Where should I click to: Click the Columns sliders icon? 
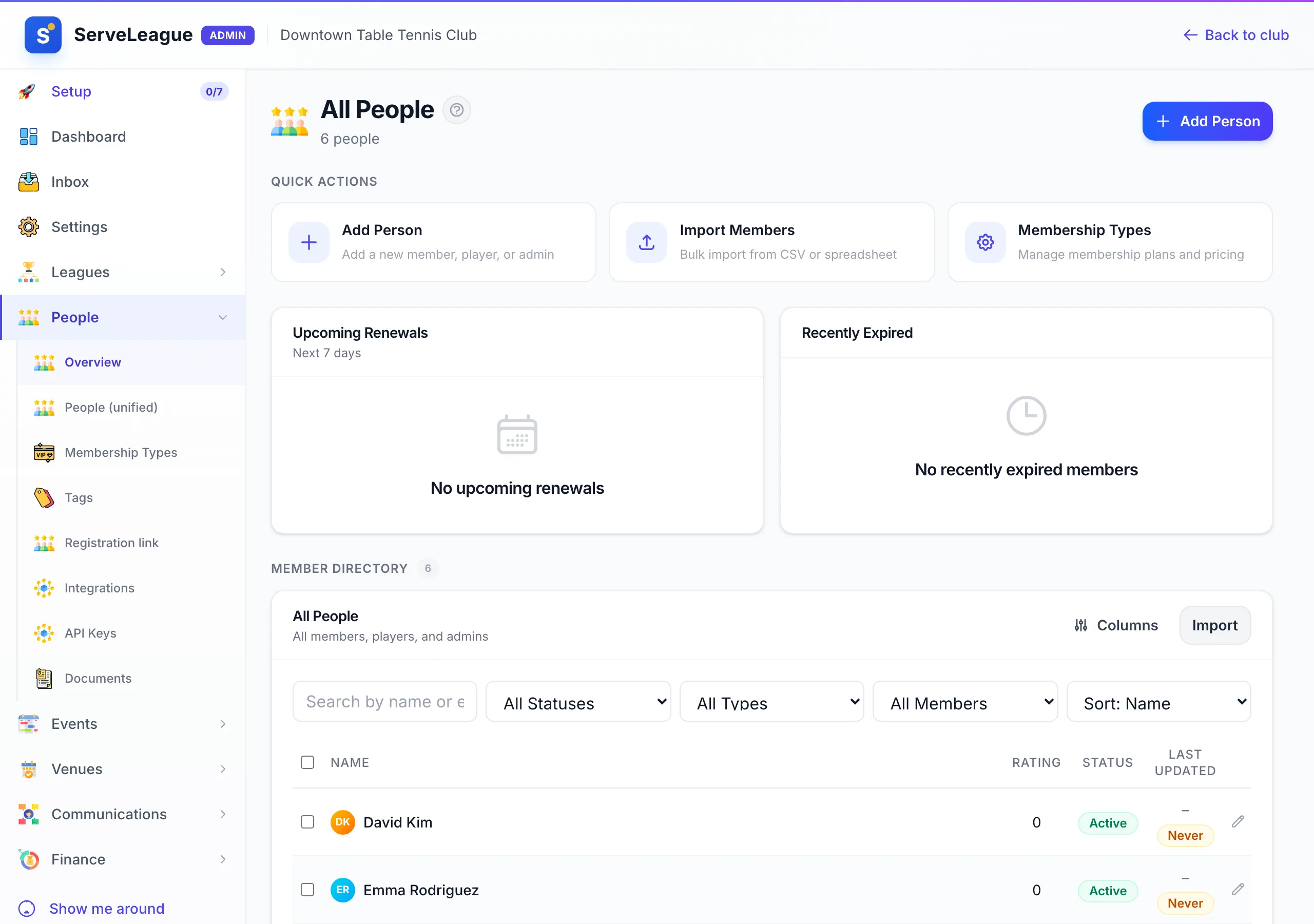click(x=1080, y=625)
